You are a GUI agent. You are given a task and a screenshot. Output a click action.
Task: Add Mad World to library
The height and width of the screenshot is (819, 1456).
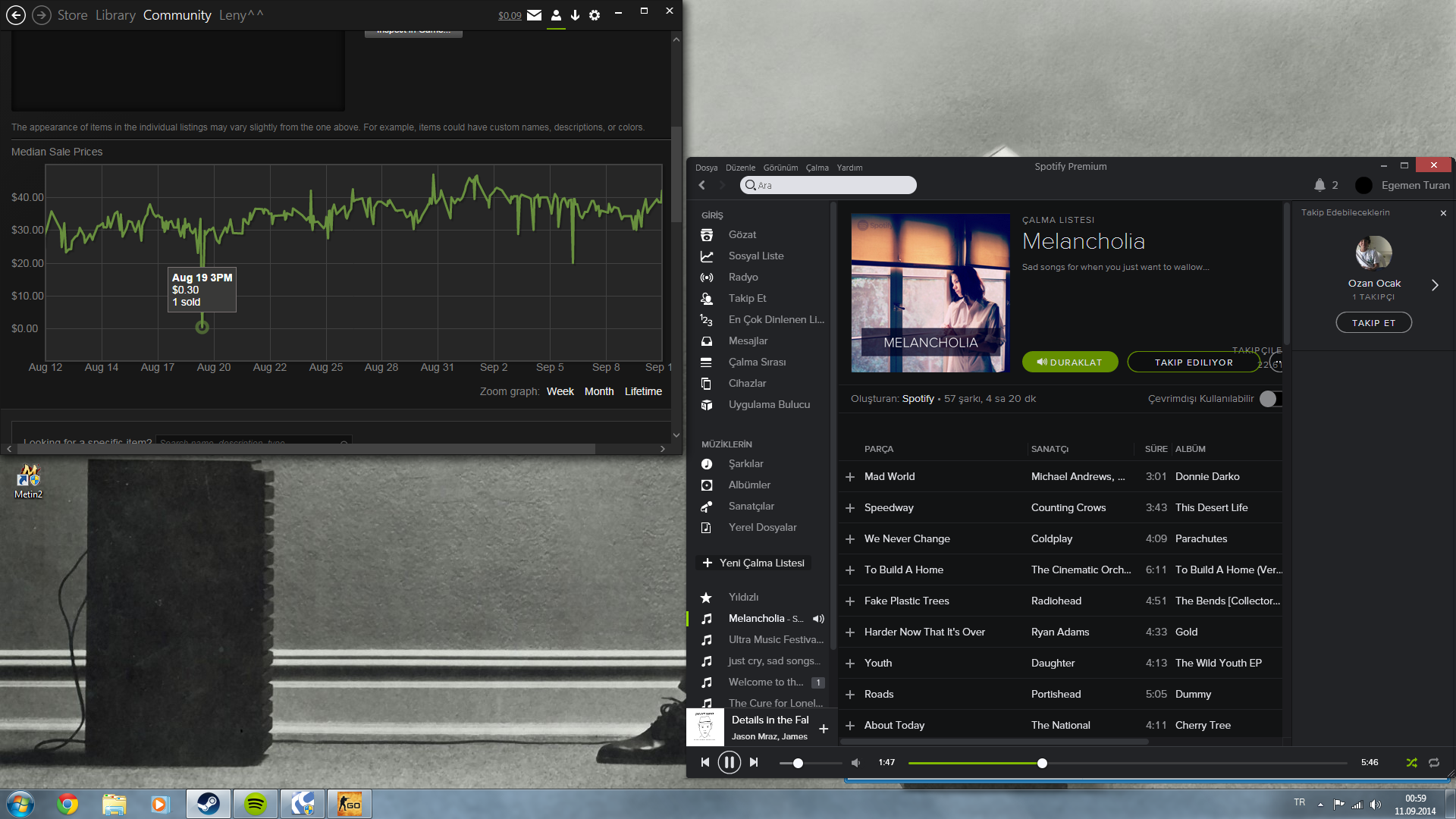click(850, 477)
